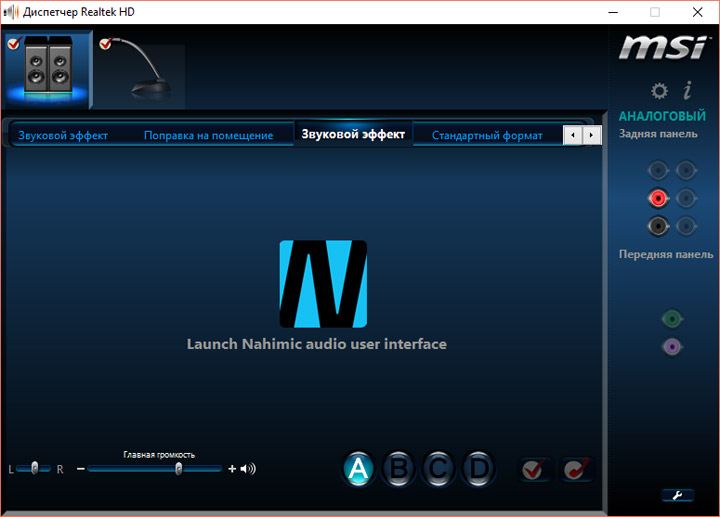Click first checkmark button beside preset D
This screenshot has width=720, height=517.
coord(534,469)
